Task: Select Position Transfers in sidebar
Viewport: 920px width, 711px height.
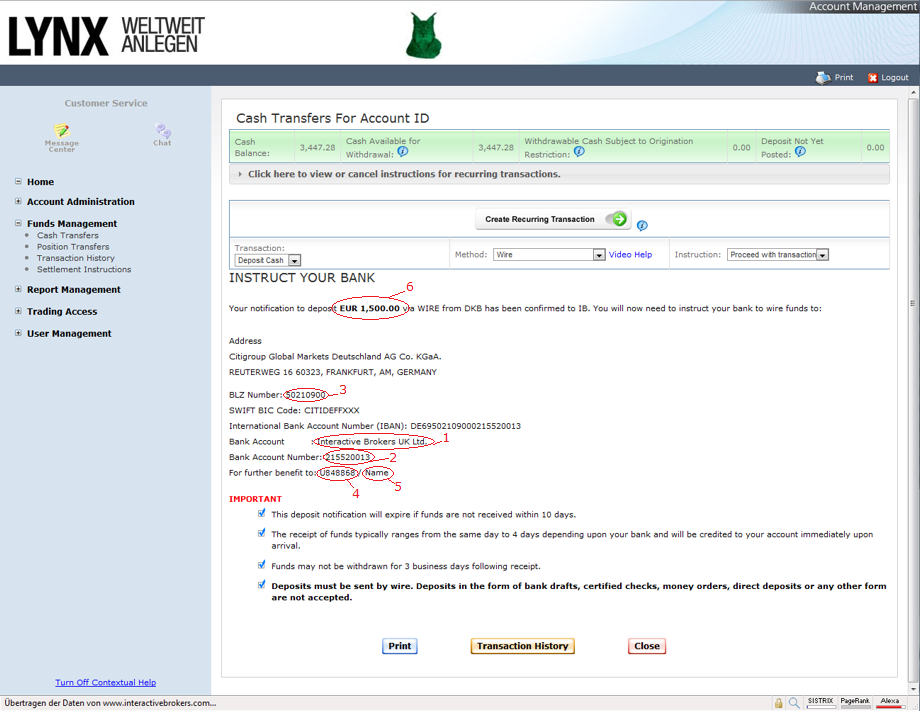Action: tap(73, 246)
